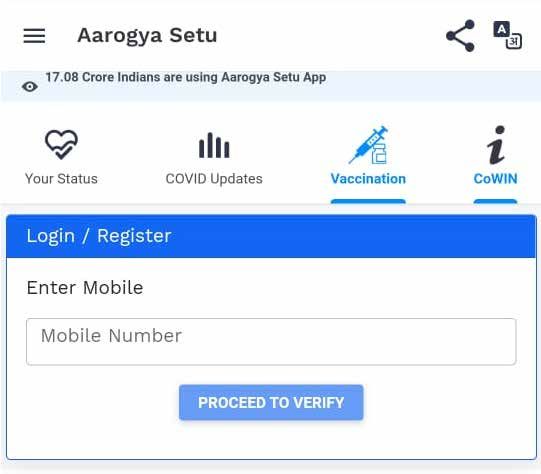
Task: Click the heart checkmark Your Status icon
Action: tap(61, 145)
